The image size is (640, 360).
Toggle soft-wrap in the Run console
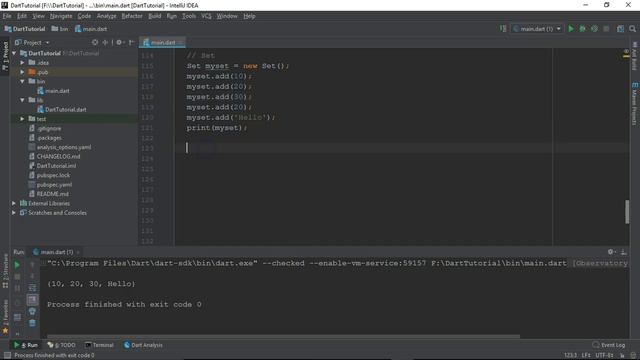pyautogui.click(x=32, y=288)
